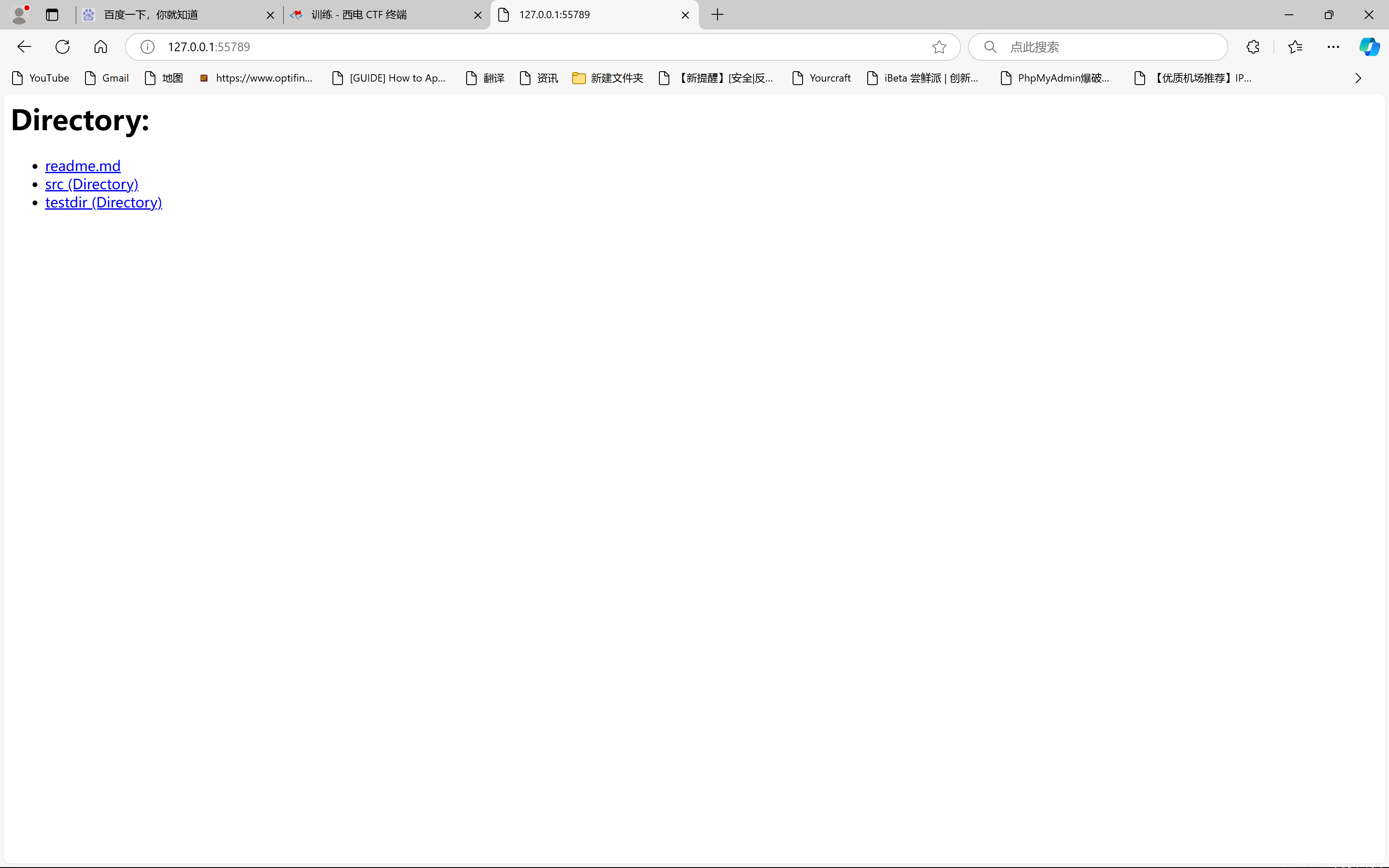Click the search magnifier icon

click(990, 46)
